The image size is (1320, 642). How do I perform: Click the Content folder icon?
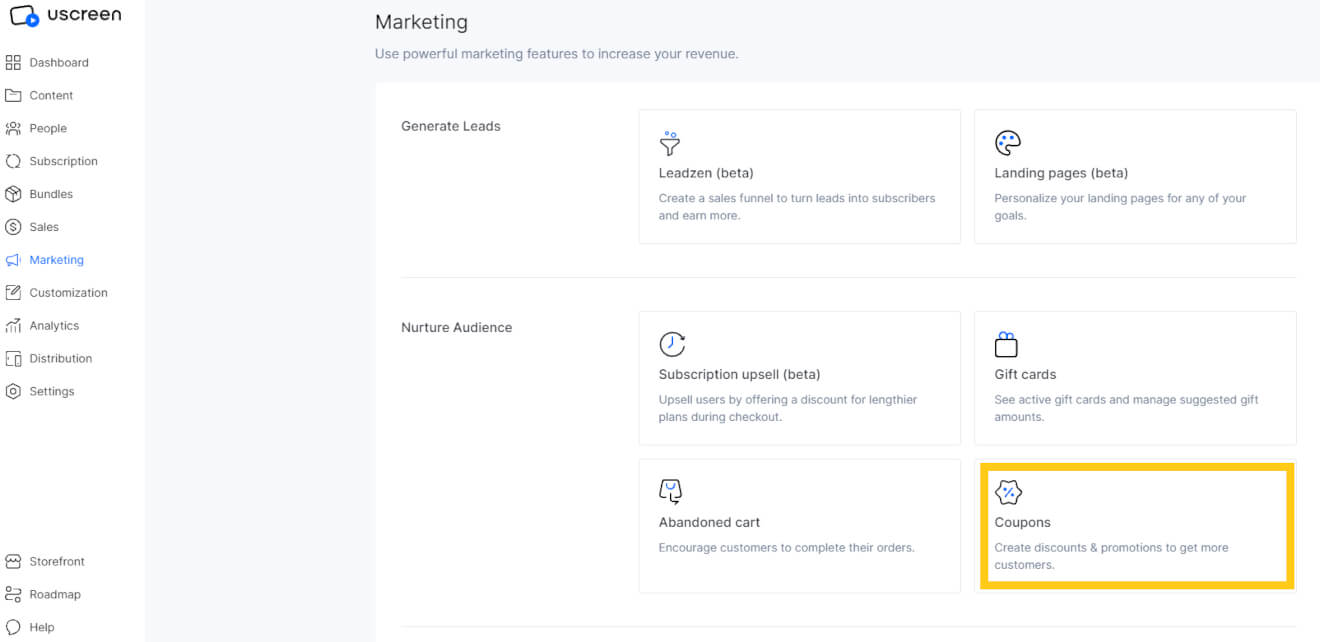click(13, 96)
